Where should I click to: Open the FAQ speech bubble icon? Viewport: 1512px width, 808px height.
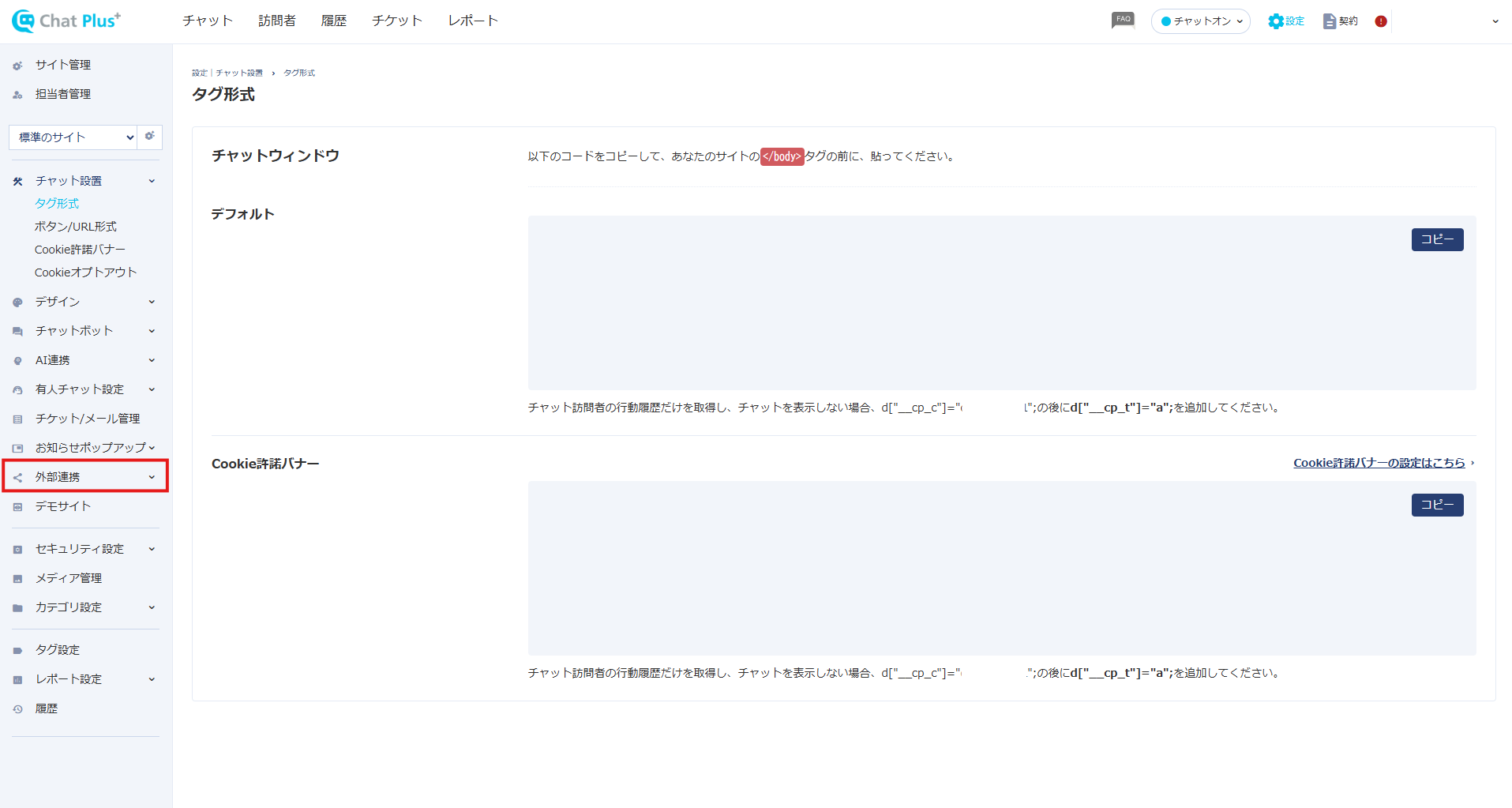(1123, 21)
